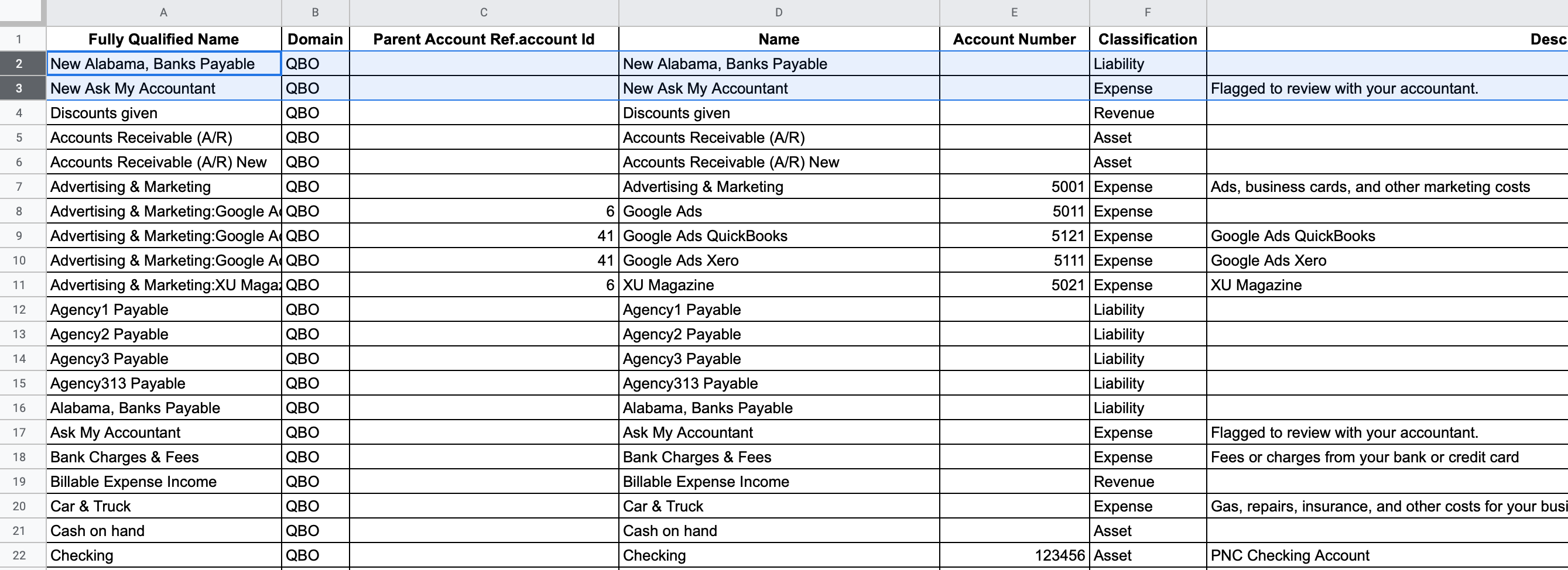This screenshot has height=570, width=1568.
Task: Select row 22 header
Action: pyautogui.click(x=19, y=555)
